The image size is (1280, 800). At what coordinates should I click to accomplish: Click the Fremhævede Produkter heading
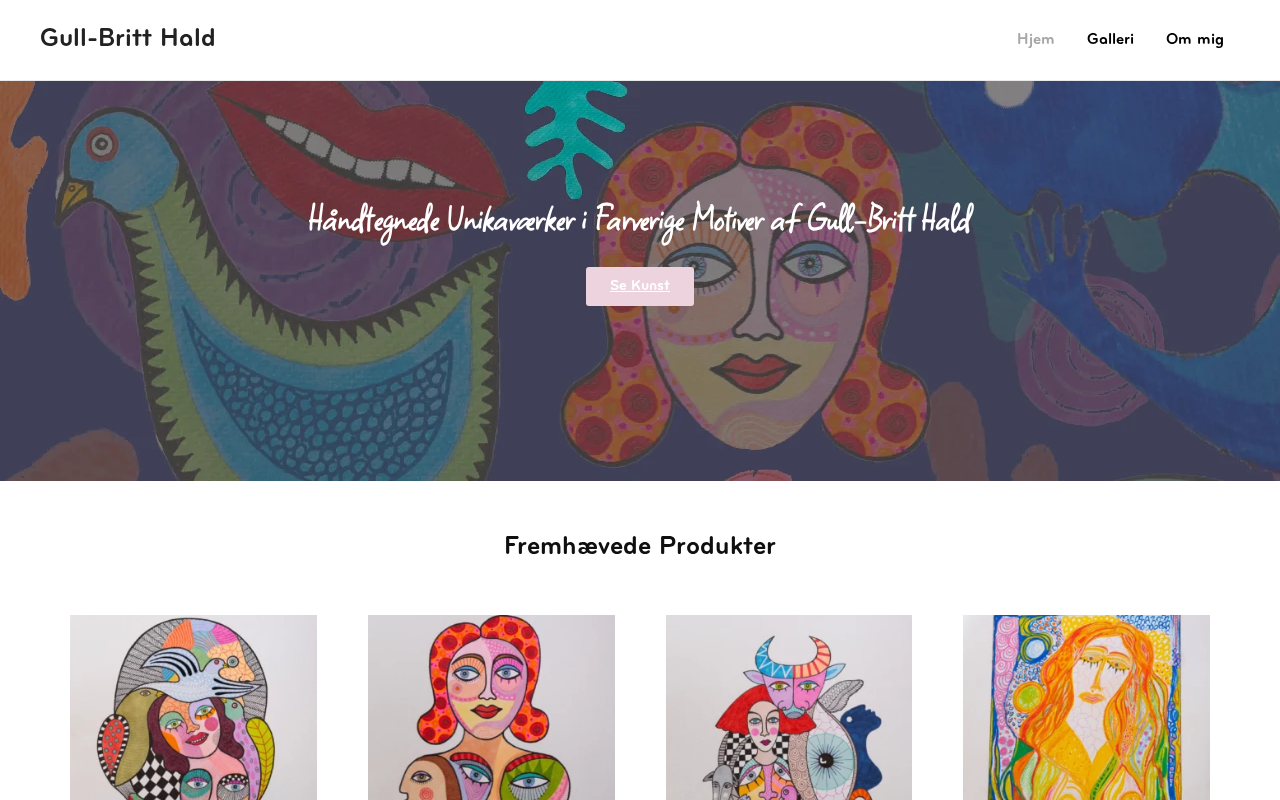pyautogui.click(x=640, y=546)
